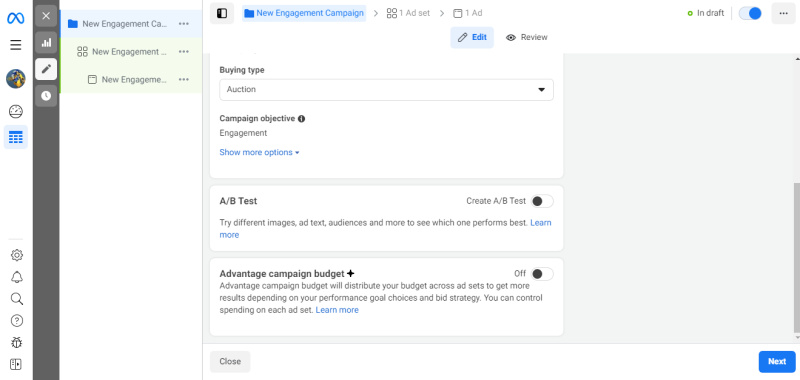Open the account profile avatar

[x=16, y=79]
